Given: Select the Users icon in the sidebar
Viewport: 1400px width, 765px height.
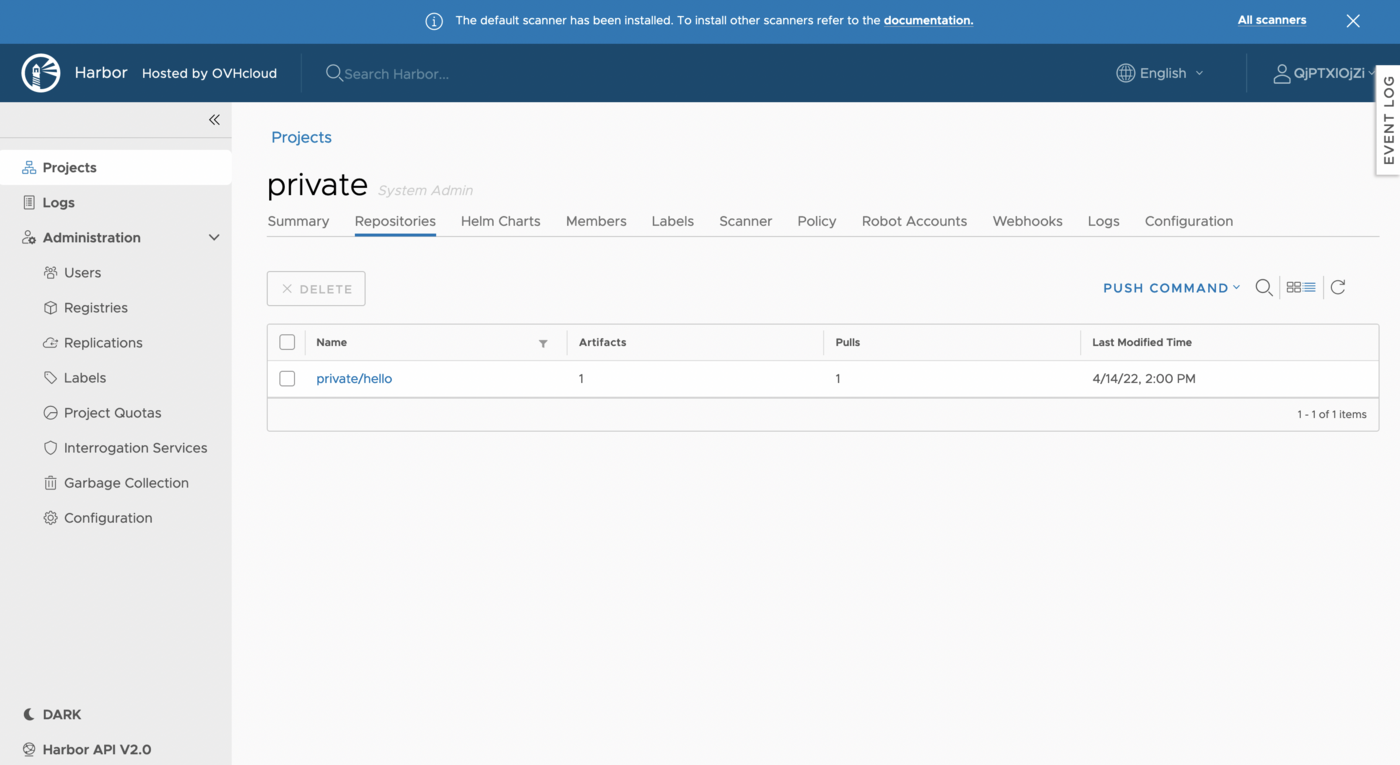Looking at the screenshot, I should coord(50,272).
